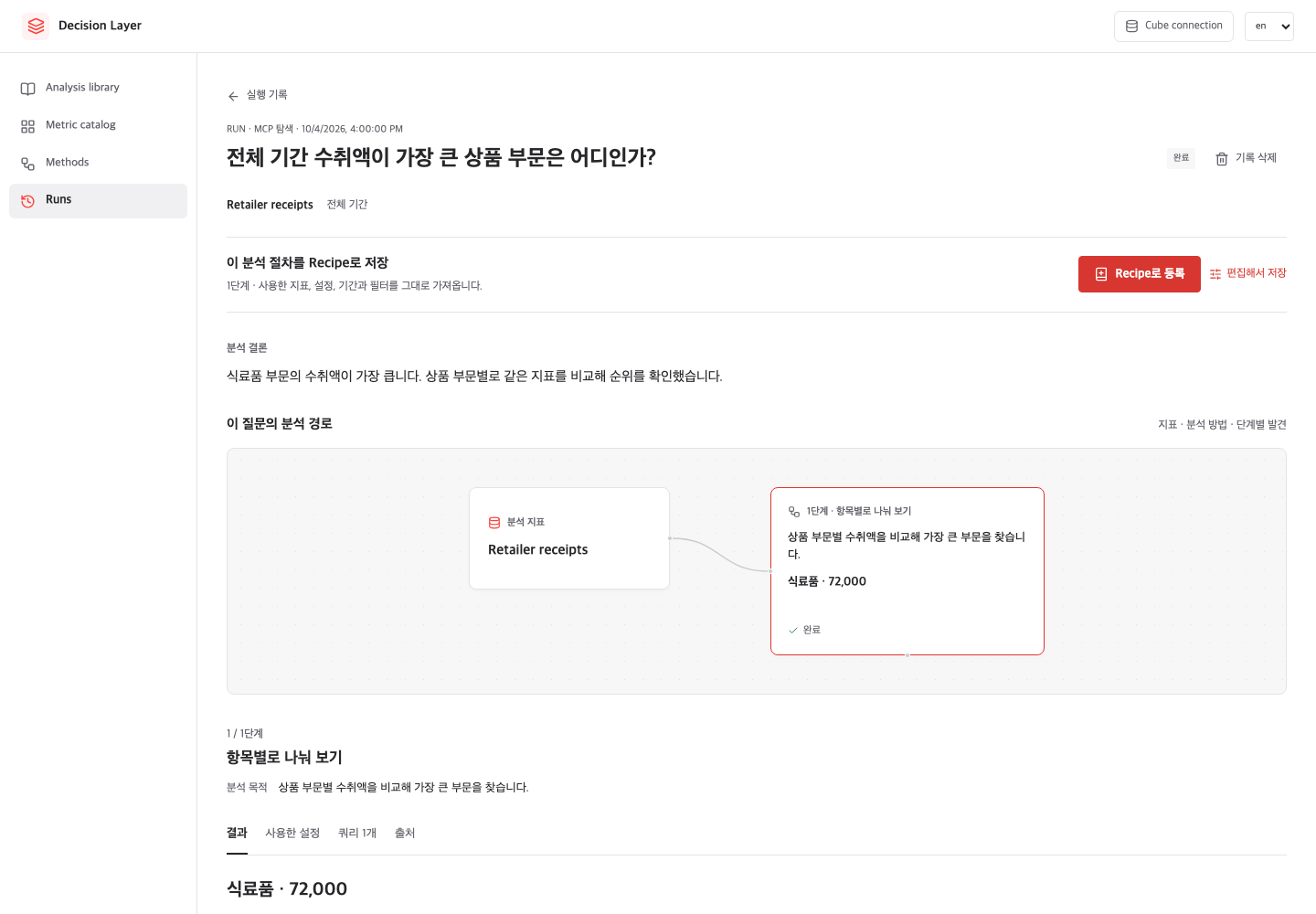
Task: Go to Metric catalog page
Action: tap(98, 125)
